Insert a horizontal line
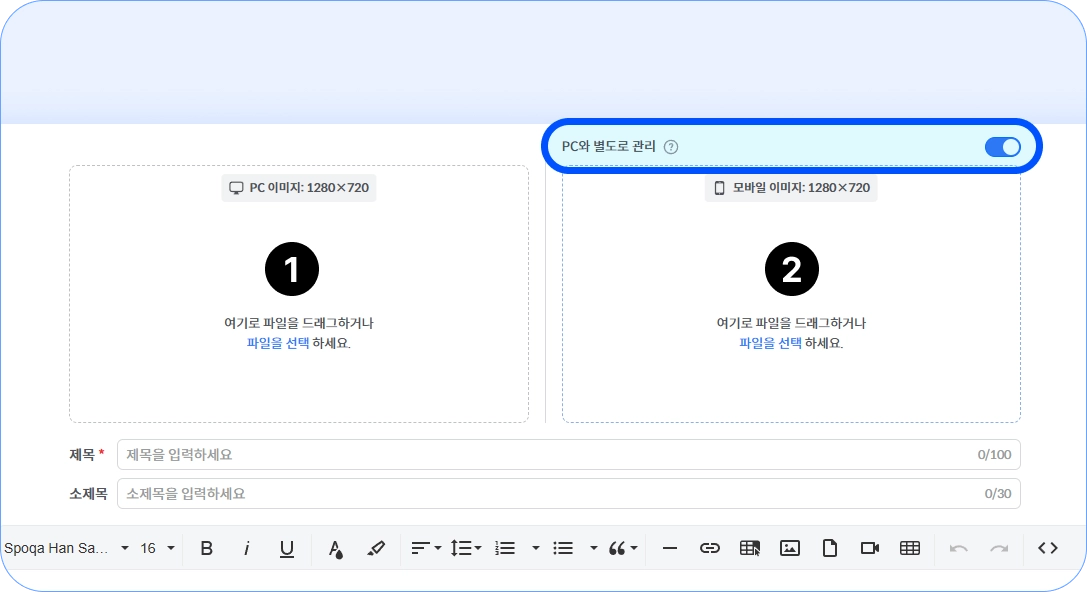The height and width of the screenshot is (592, 1087). (670, 548)
